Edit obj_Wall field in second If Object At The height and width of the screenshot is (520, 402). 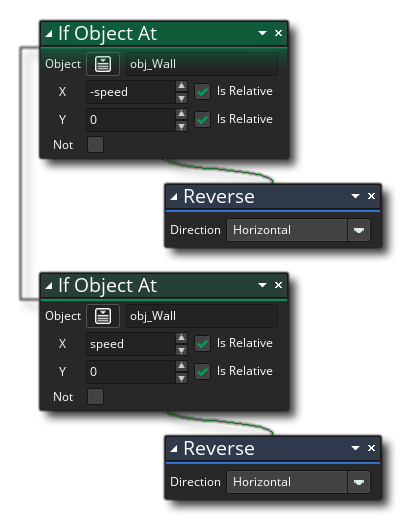tap(202, 316)
